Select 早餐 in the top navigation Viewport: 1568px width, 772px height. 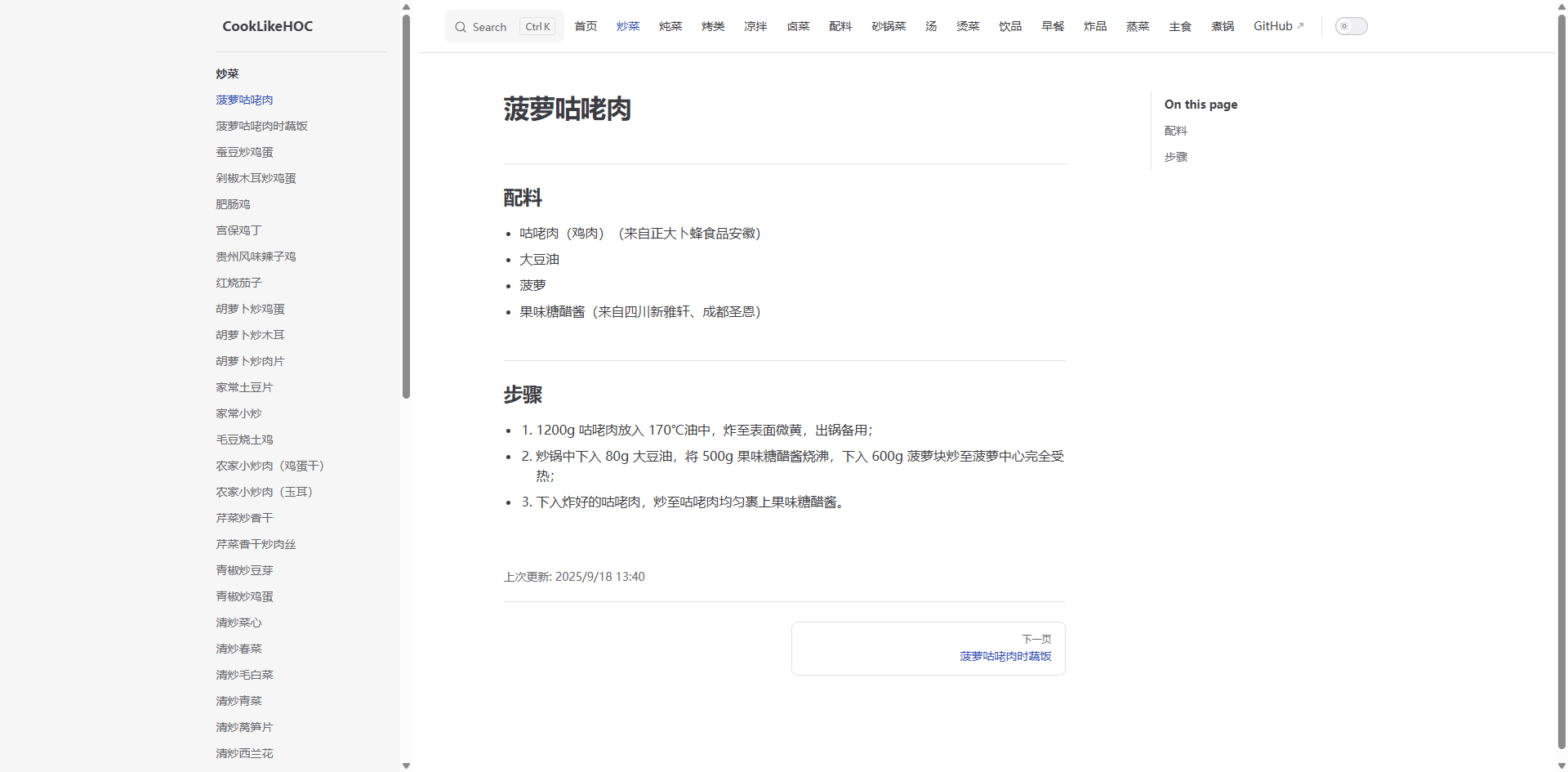point(1053,26)
